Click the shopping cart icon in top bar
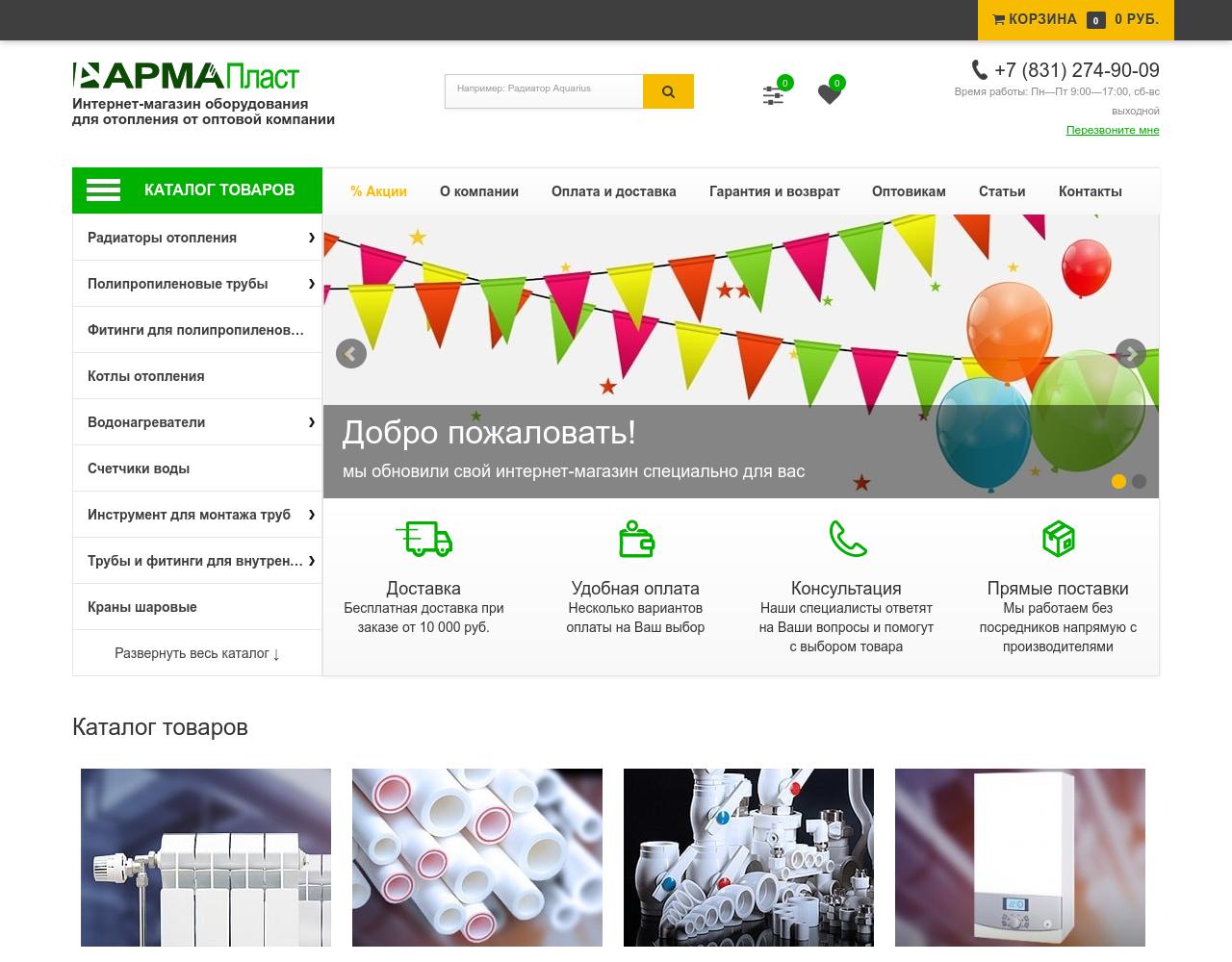This screenshot has height=962, width=1232. point(999,19)
